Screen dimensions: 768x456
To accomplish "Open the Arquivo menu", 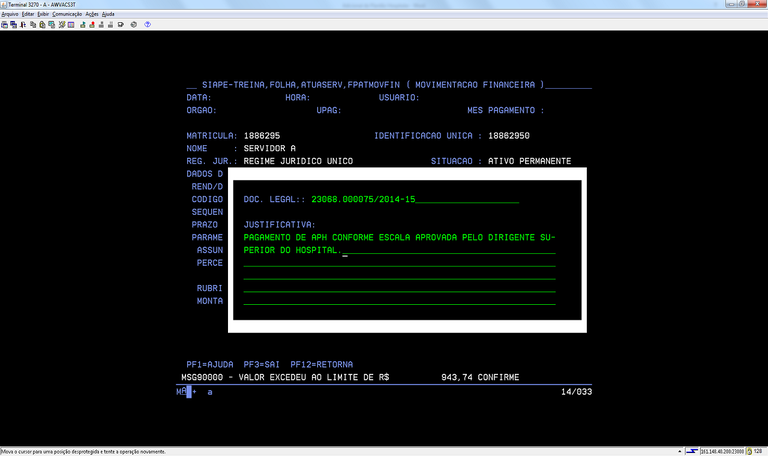I will click(9, 14).
